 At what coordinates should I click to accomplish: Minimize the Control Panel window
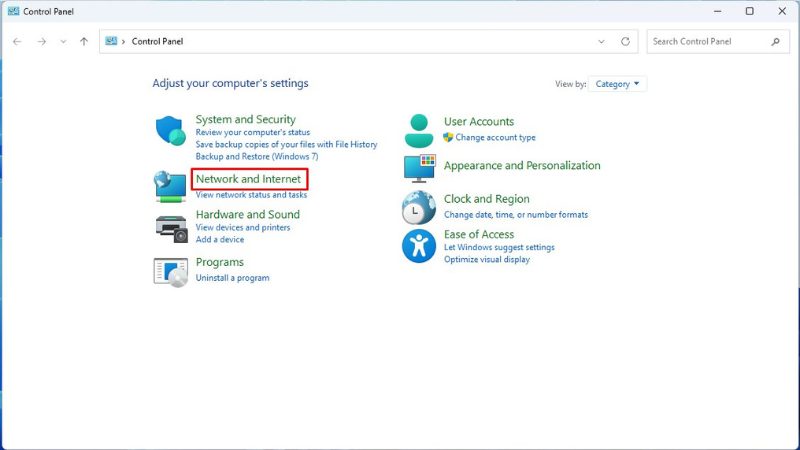coord(717,11)
